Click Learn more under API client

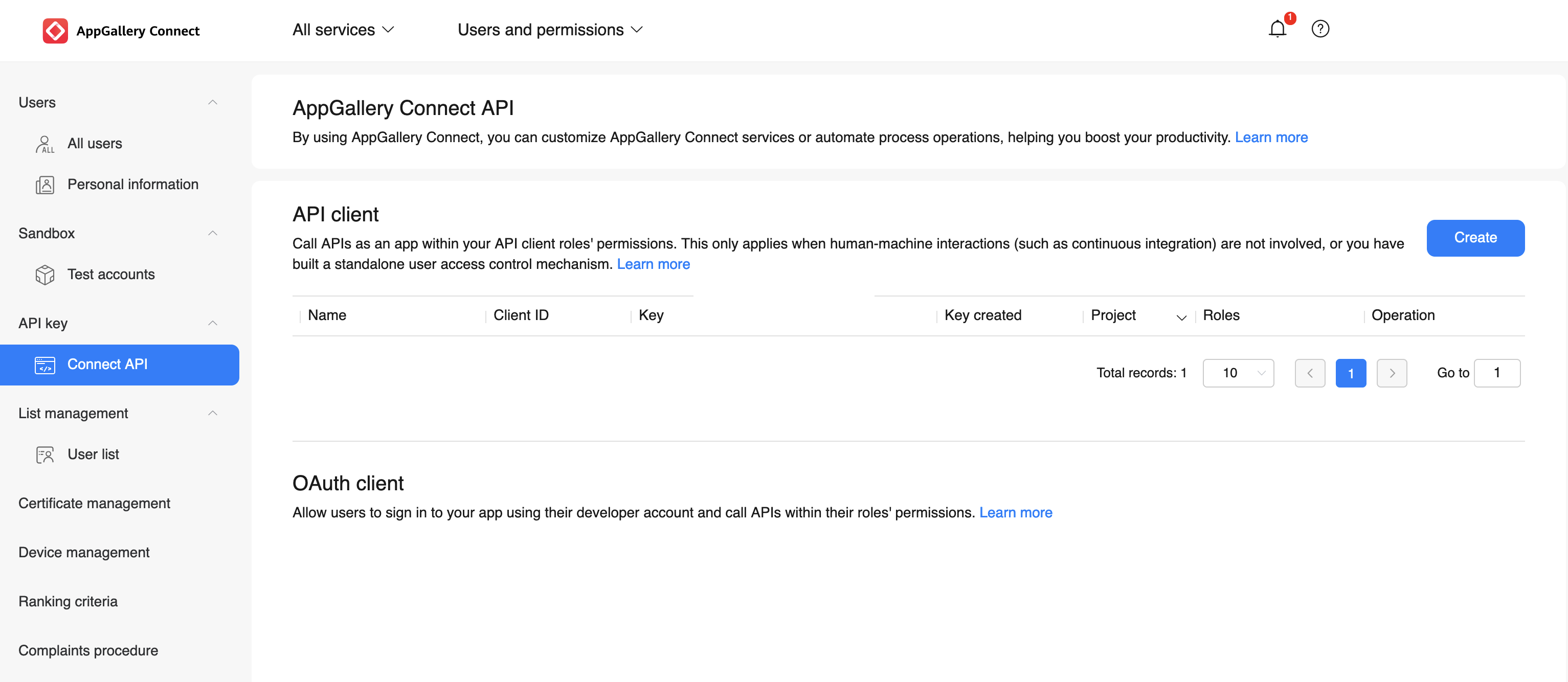(x=653, y=264)
